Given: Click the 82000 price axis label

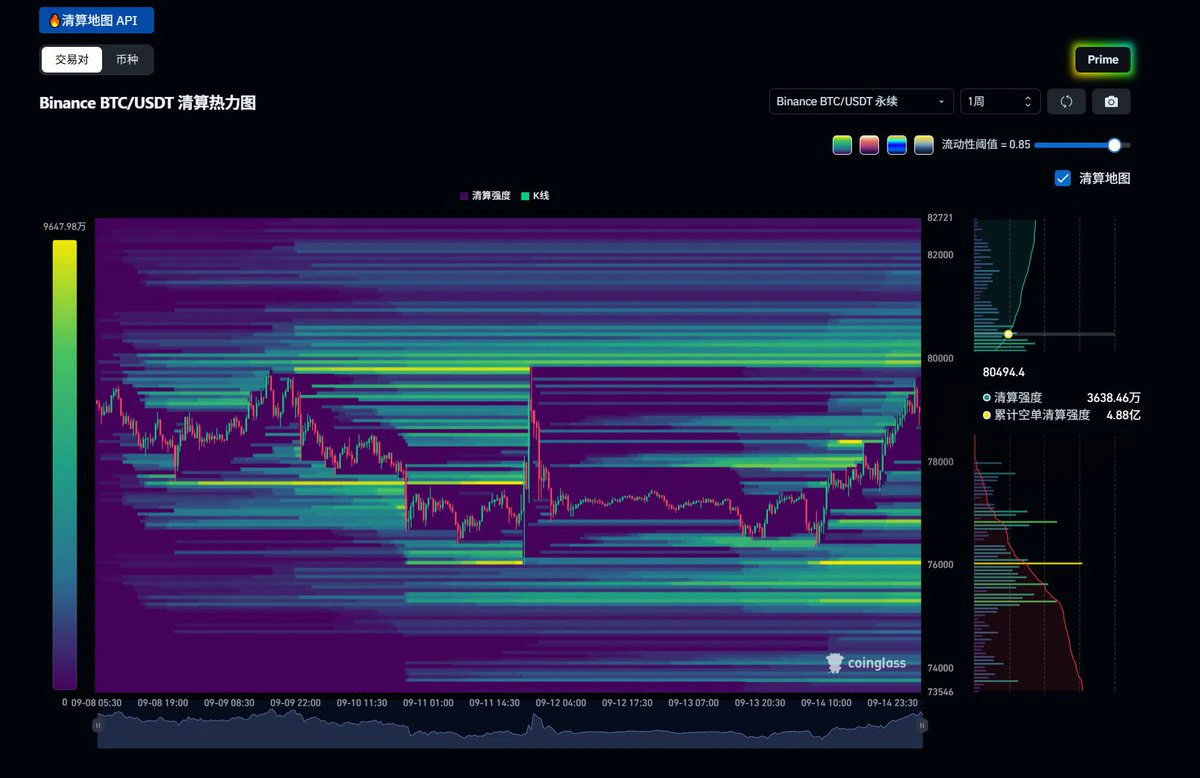Looking at the screenshot, I should click(x=941, y=255).
